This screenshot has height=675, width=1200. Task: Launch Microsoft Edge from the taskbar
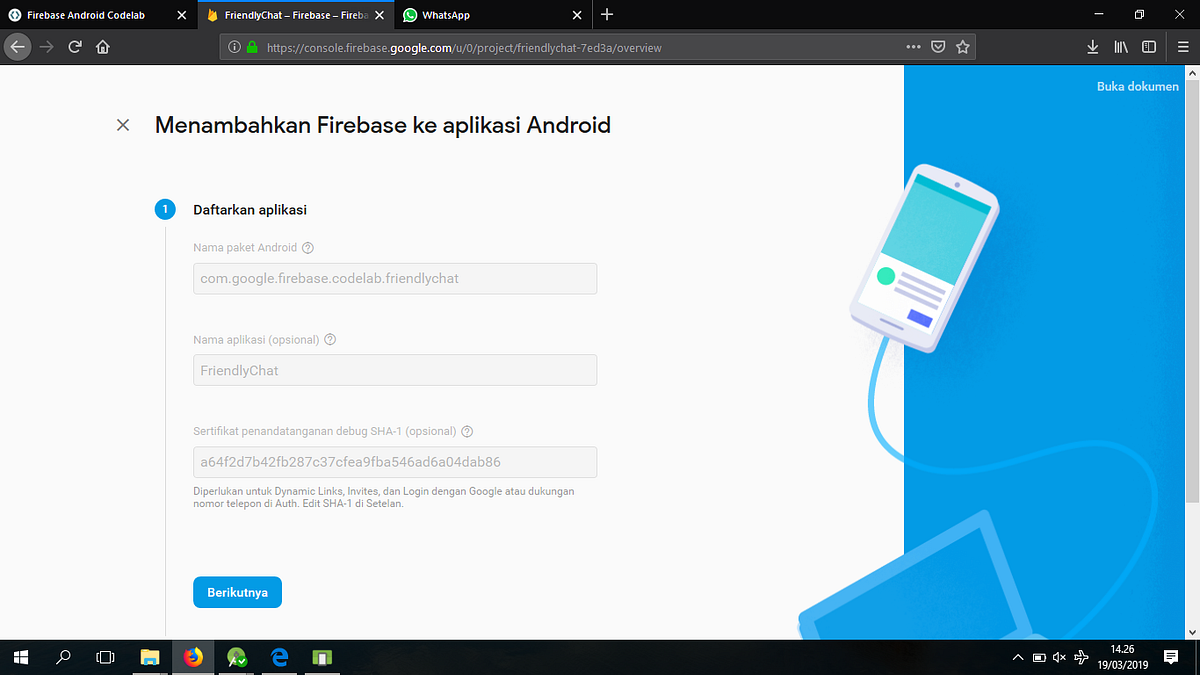click(x=279, y=657)
